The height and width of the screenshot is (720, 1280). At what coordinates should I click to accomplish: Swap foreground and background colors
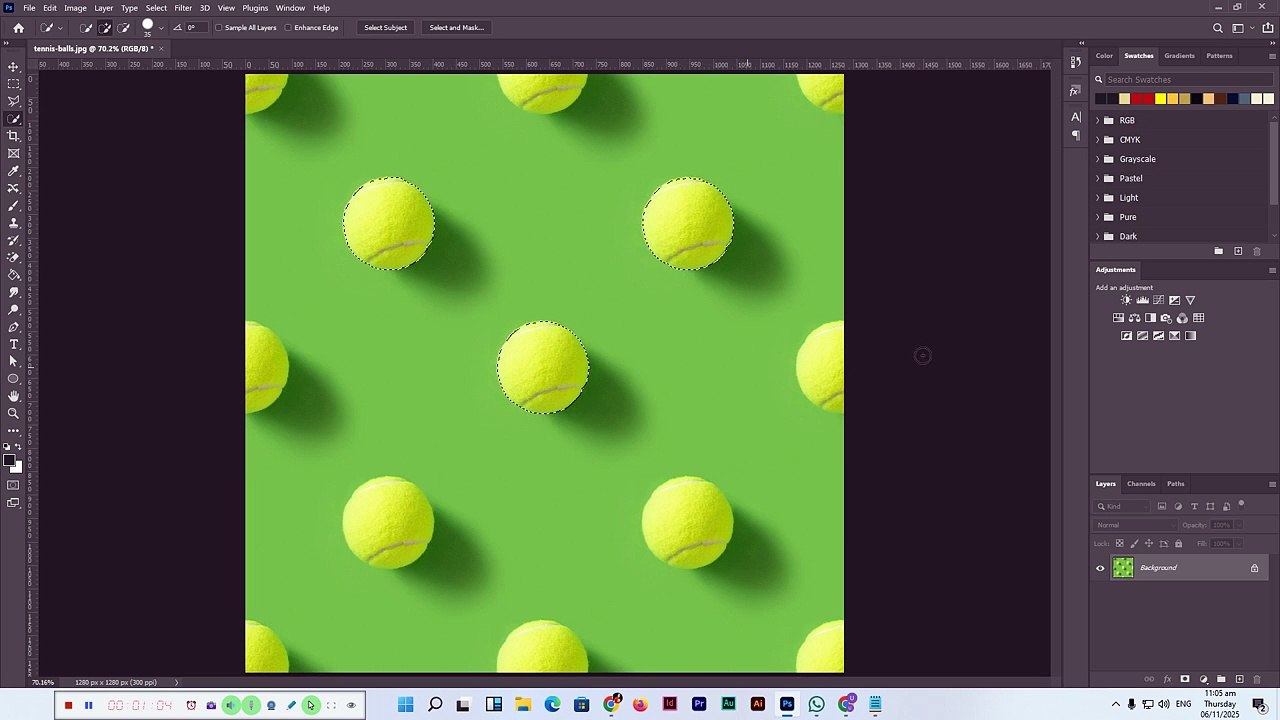(18, 447)
